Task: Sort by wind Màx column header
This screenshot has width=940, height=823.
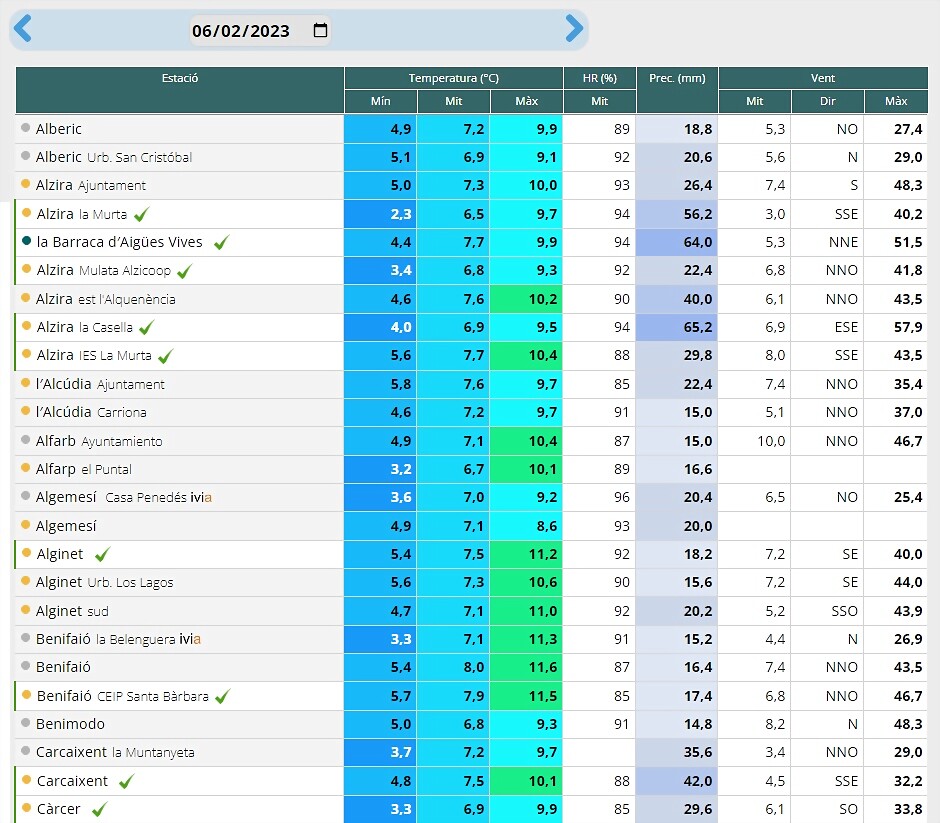Action: [896, 101]
